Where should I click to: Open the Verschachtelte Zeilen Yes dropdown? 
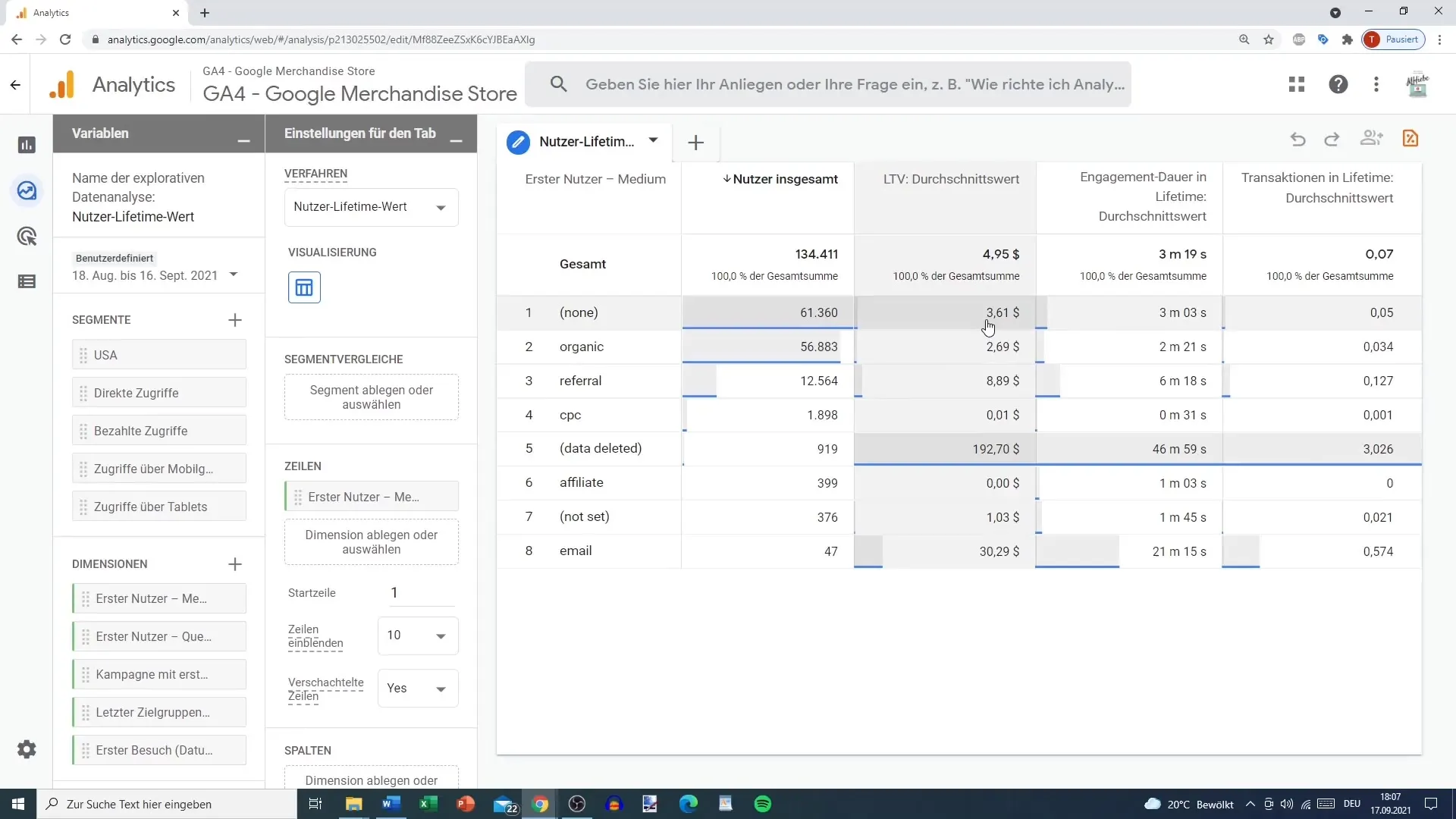pyautogui.click(x=418, y=689)
